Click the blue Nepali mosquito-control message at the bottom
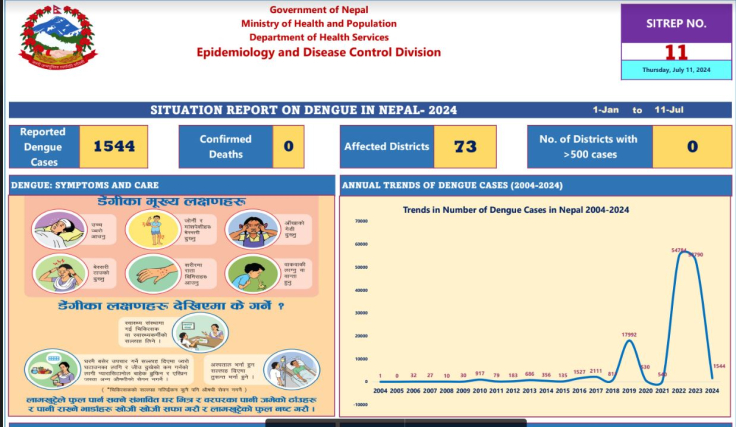736x427 pixels. click(171, 404)
